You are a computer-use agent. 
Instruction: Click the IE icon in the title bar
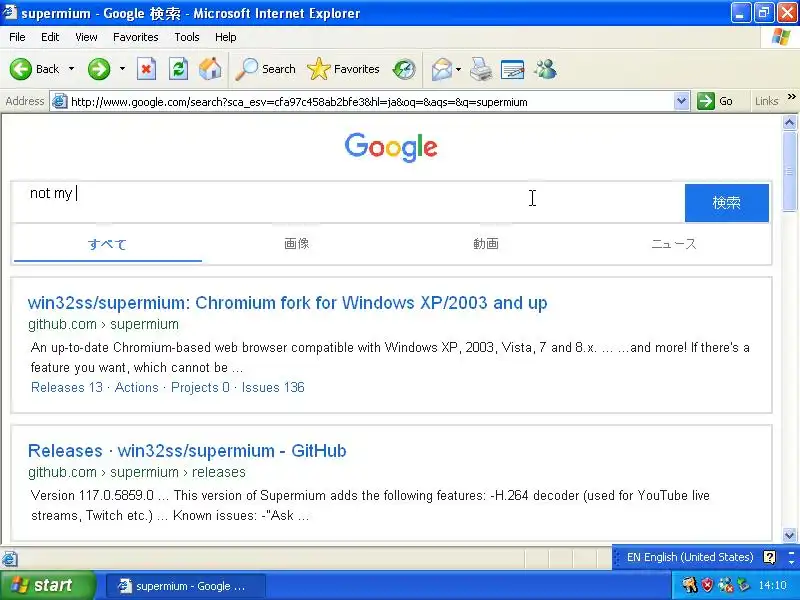[x=10, y=12]
